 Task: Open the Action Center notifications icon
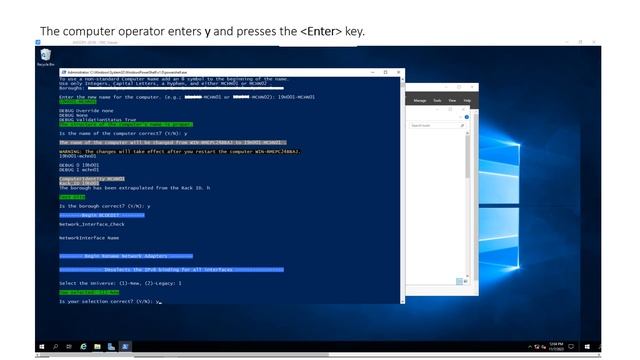pyautogui.click(x=571, y=347)
